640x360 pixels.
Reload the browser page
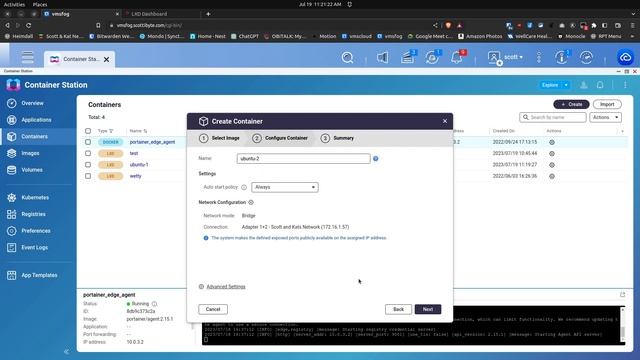[x=29, y=25]
